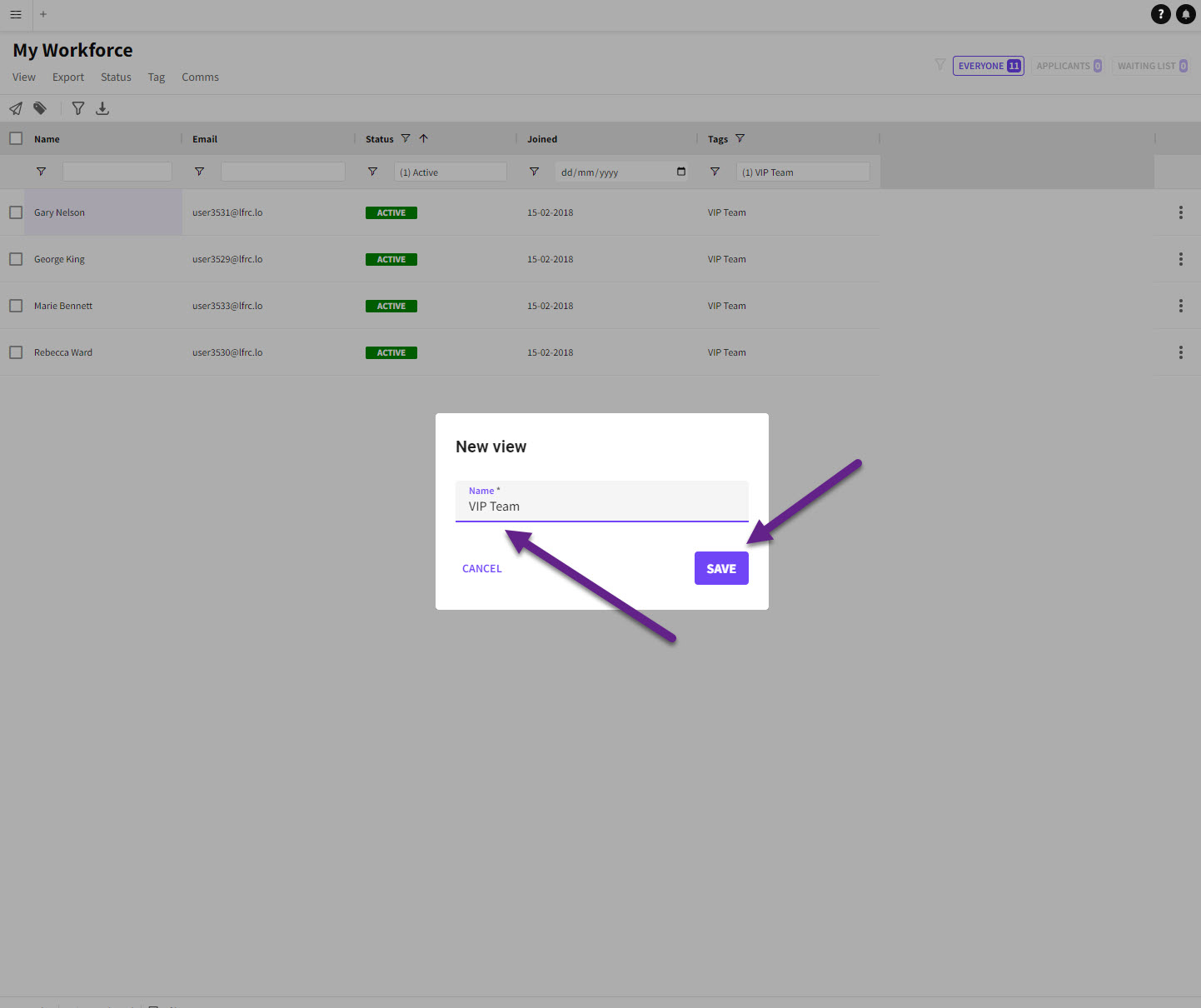This screenshot has height=1008, width=1201.
Task: Switch to the Applicants tab
Action: (x=1068, y=66)
